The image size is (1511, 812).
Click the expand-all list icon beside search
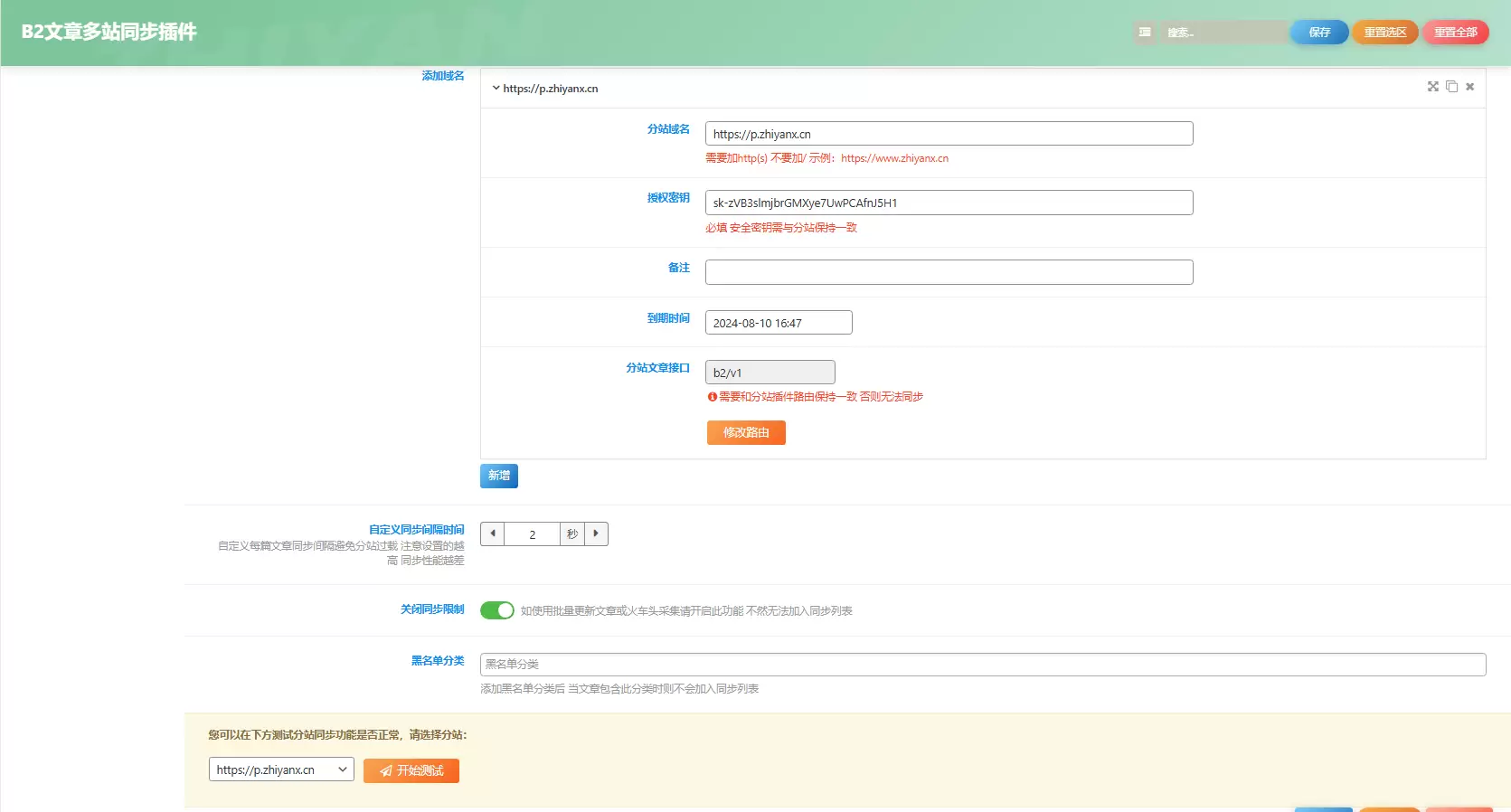pyautogui.click(x=1145, y=33)
